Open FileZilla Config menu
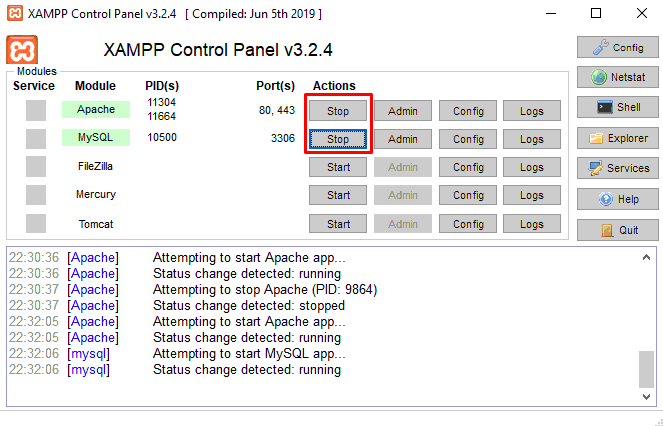Screen dimensions: 663x426 click(x=468, y=167)
